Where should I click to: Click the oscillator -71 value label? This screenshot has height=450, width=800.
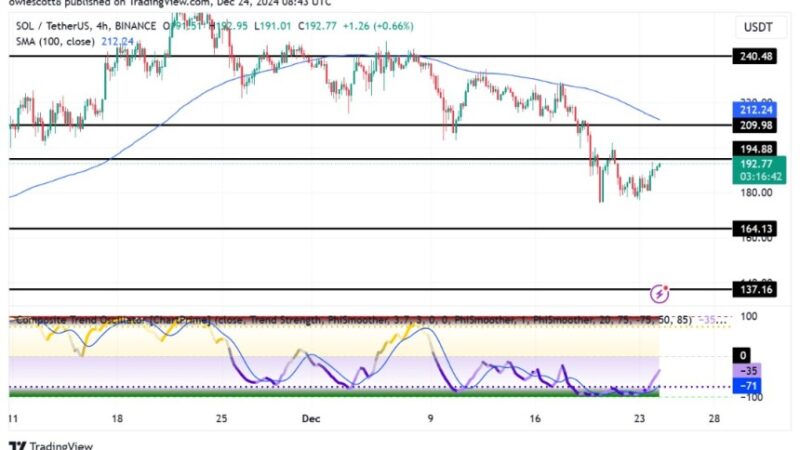click(x=748, y=386)
